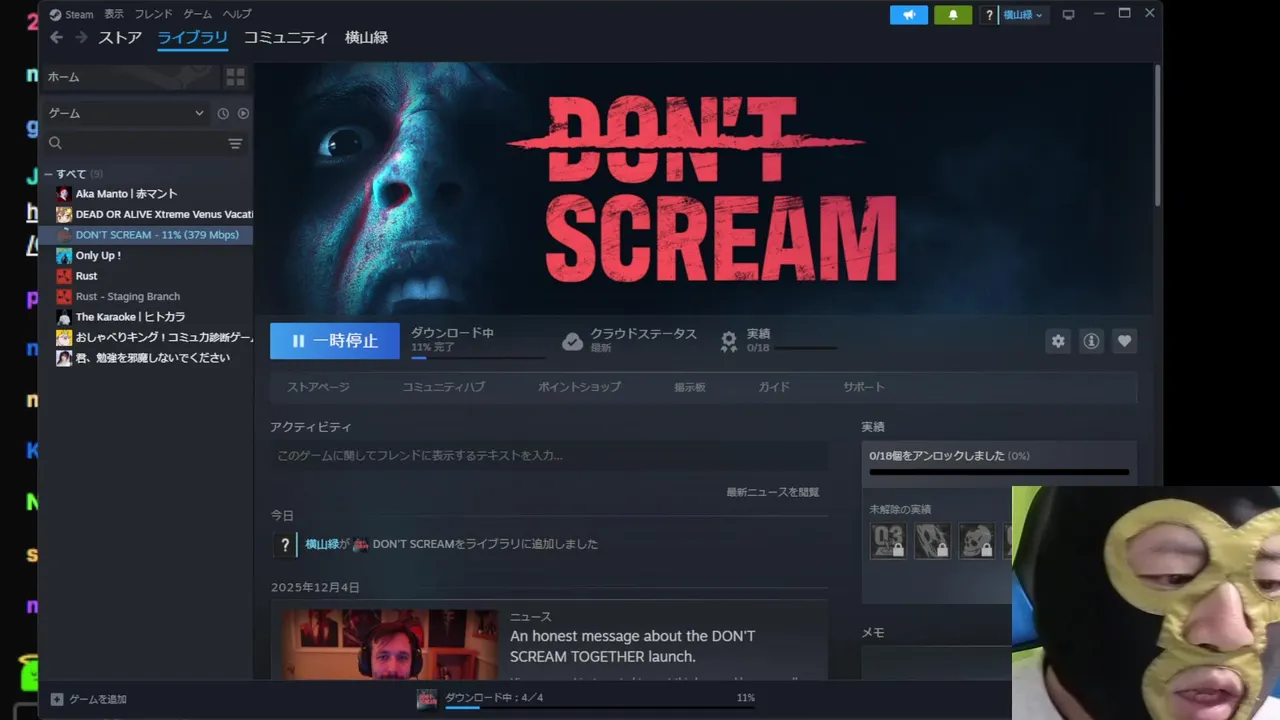
Task: Open the ポイントショップ link
Action: [x=579, y=387]
